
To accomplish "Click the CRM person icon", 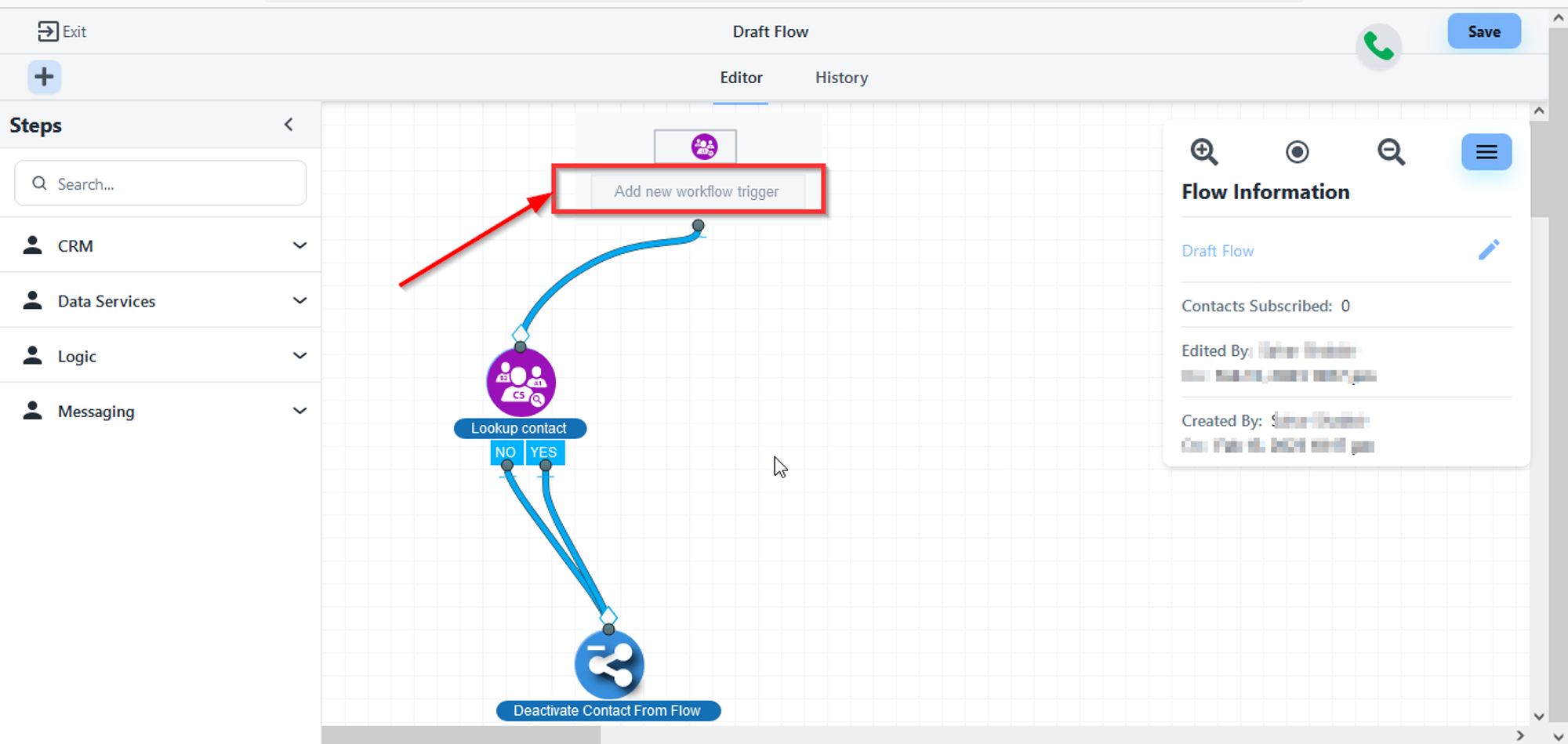I will tap(32, 245).
